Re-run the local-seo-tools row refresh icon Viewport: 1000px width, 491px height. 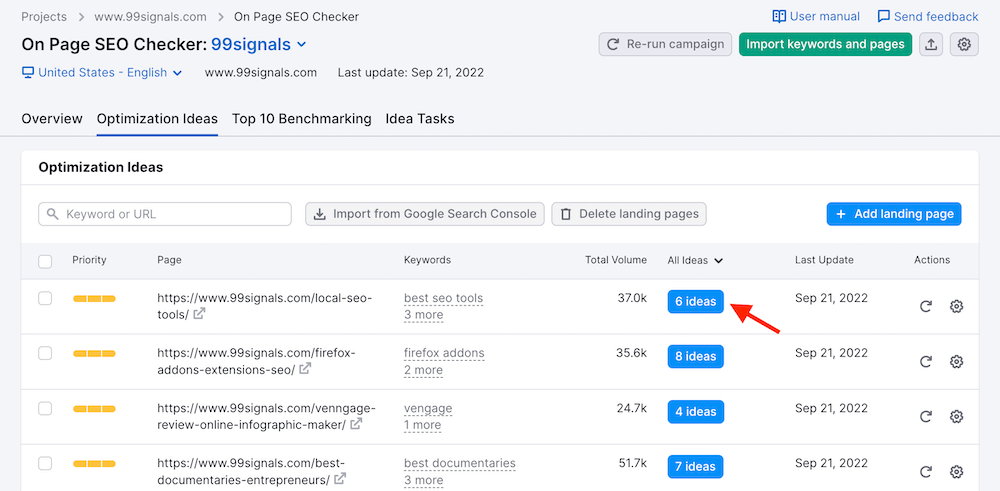pos(926,306)
